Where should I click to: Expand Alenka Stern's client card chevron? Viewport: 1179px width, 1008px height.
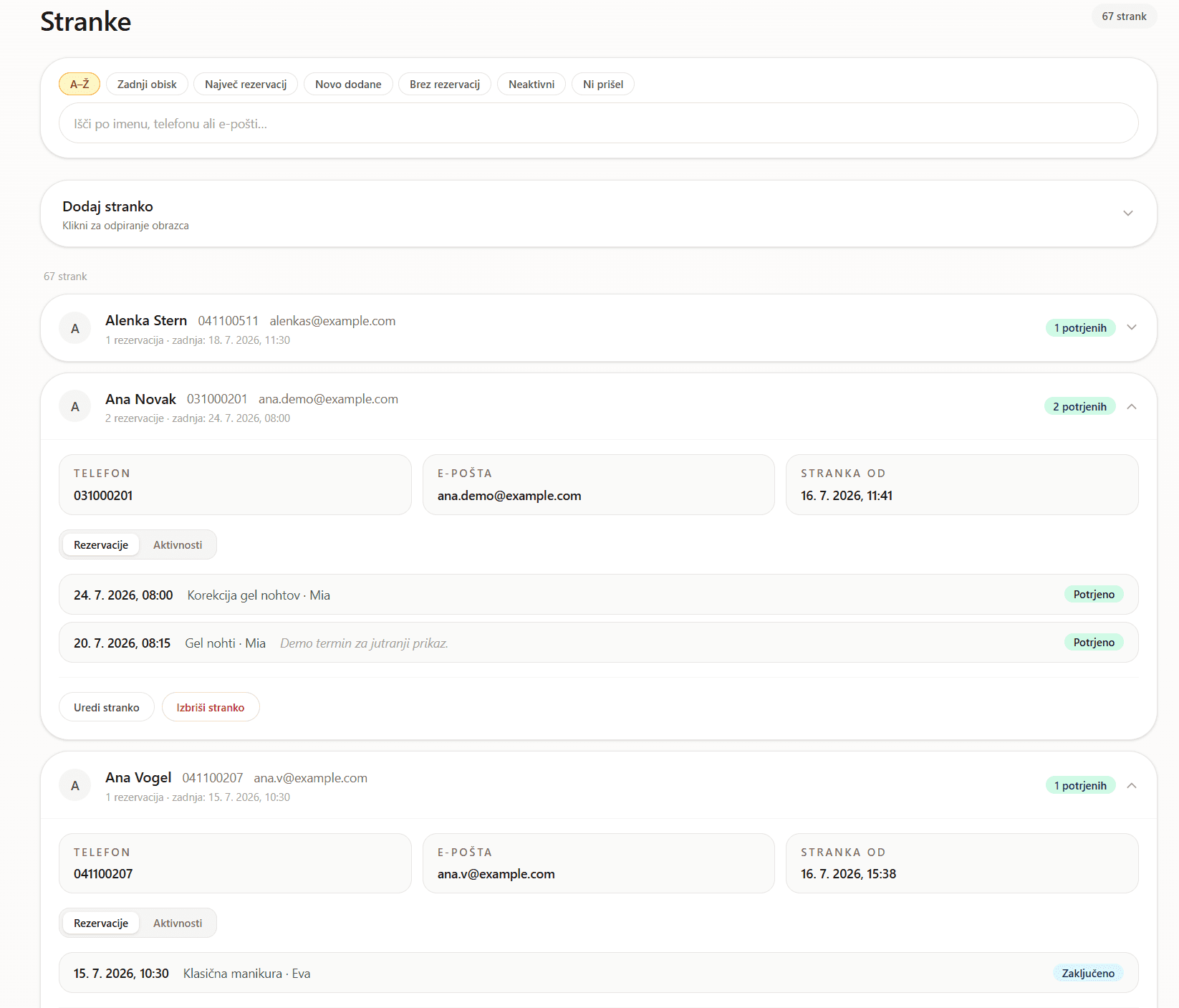click(x=1132, y=327)
